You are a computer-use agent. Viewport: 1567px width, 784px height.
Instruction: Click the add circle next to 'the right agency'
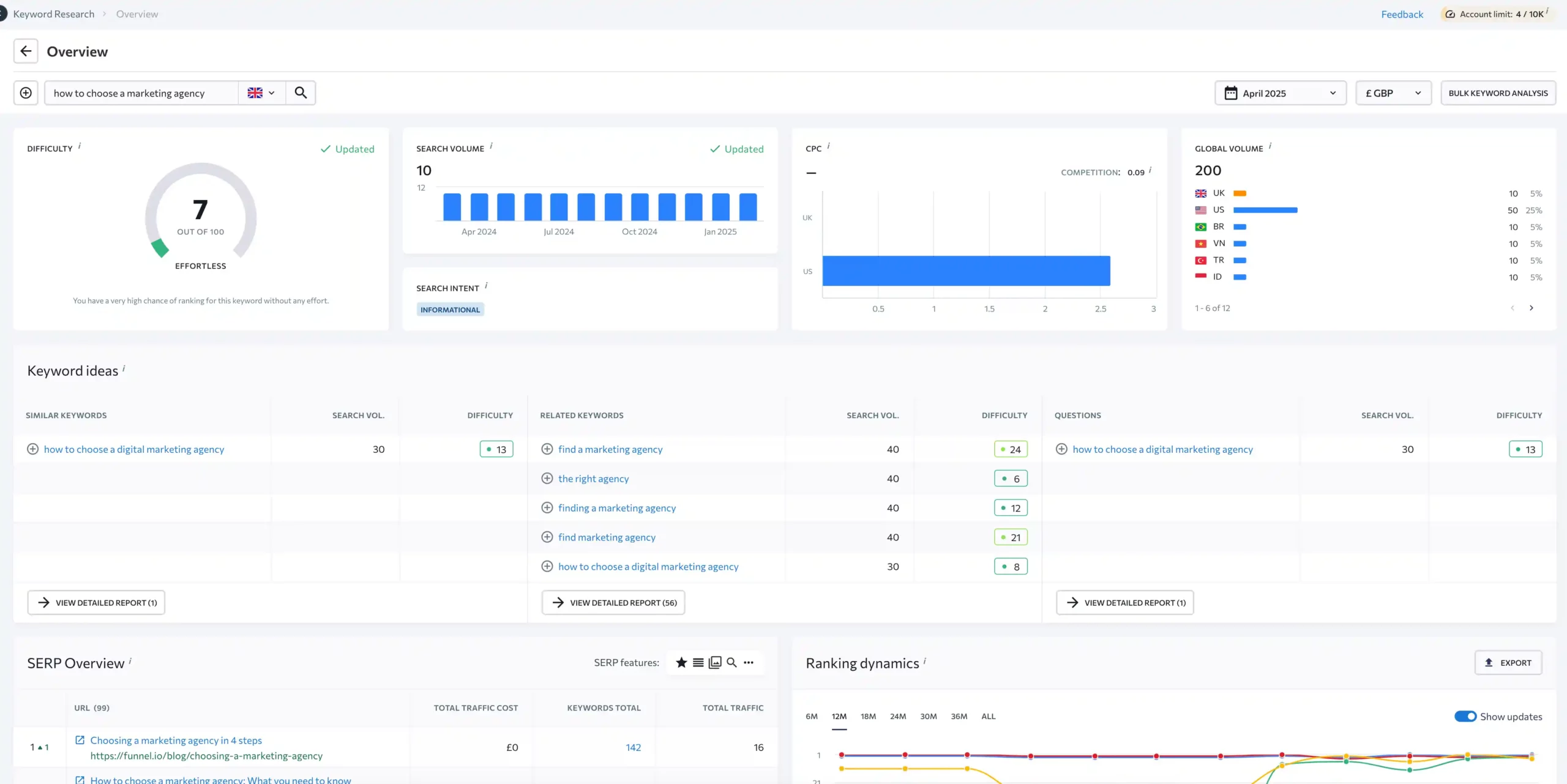[x=547, y=478]
